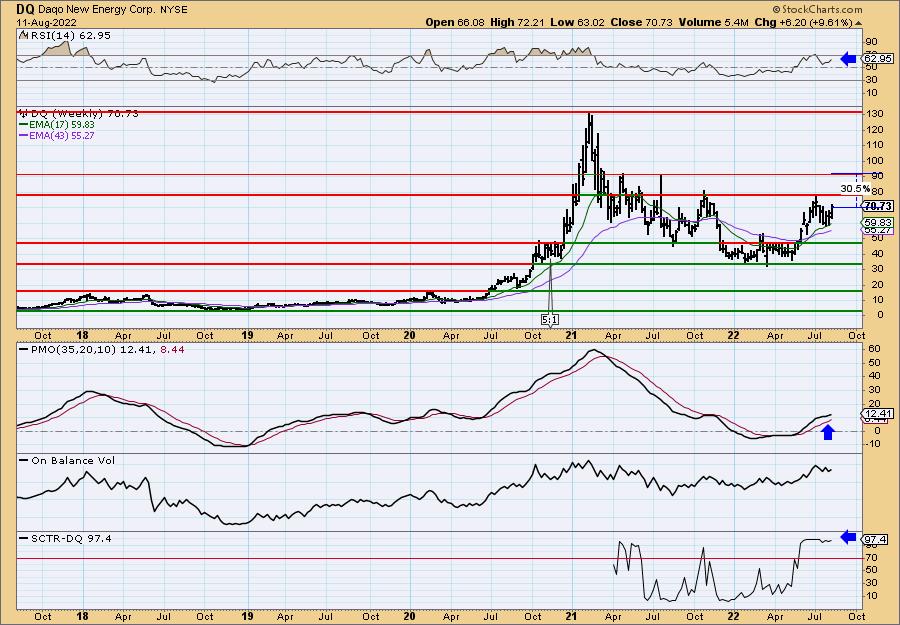Click the On Balance Vol legend
Screen dimensions: 900x625
point(67,460)
